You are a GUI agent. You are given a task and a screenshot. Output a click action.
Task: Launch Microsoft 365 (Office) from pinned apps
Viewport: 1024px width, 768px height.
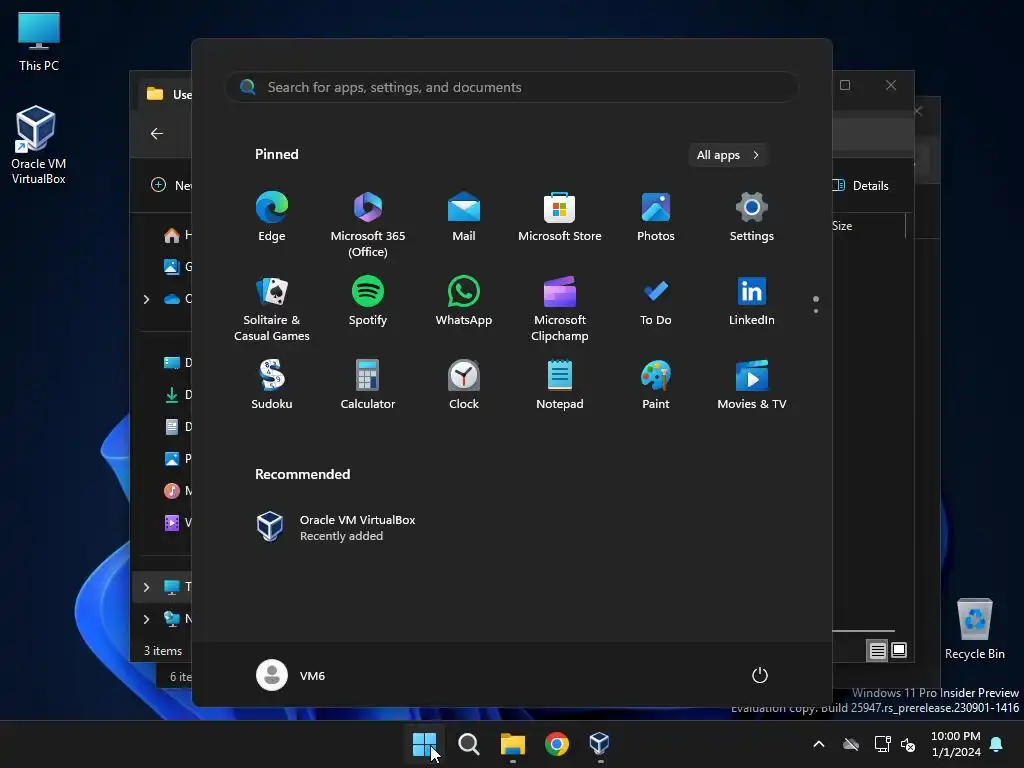point(368,224)
